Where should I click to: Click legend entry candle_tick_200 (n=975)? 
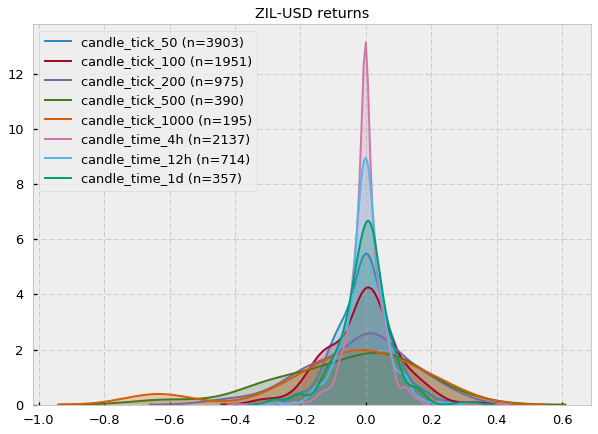click(144, 82)
